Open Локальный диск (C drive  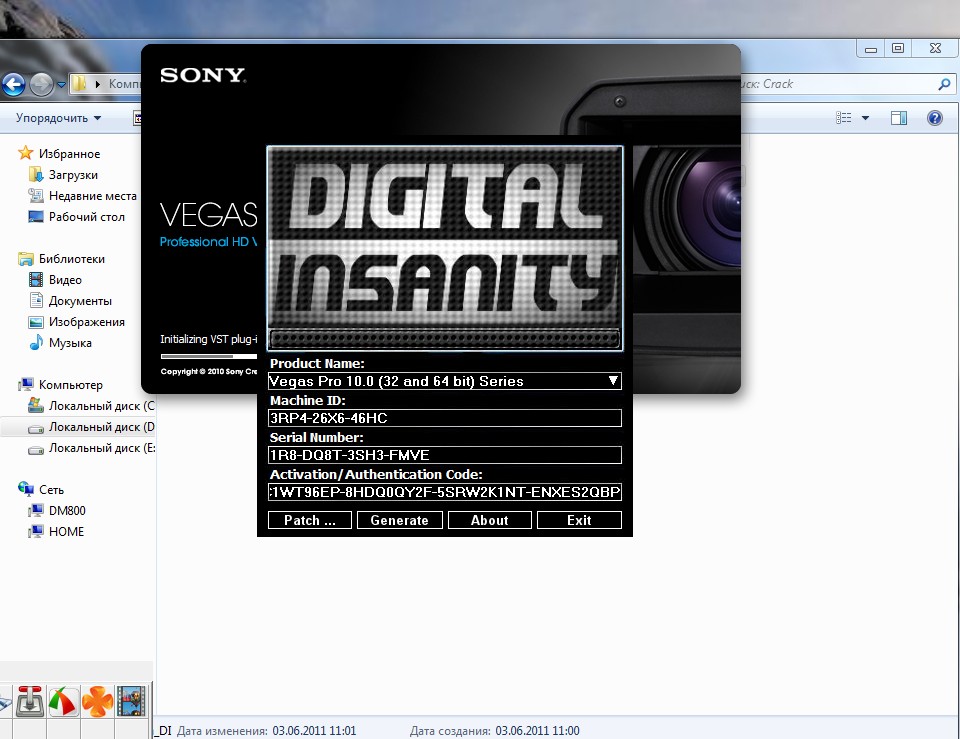(92, 405)
